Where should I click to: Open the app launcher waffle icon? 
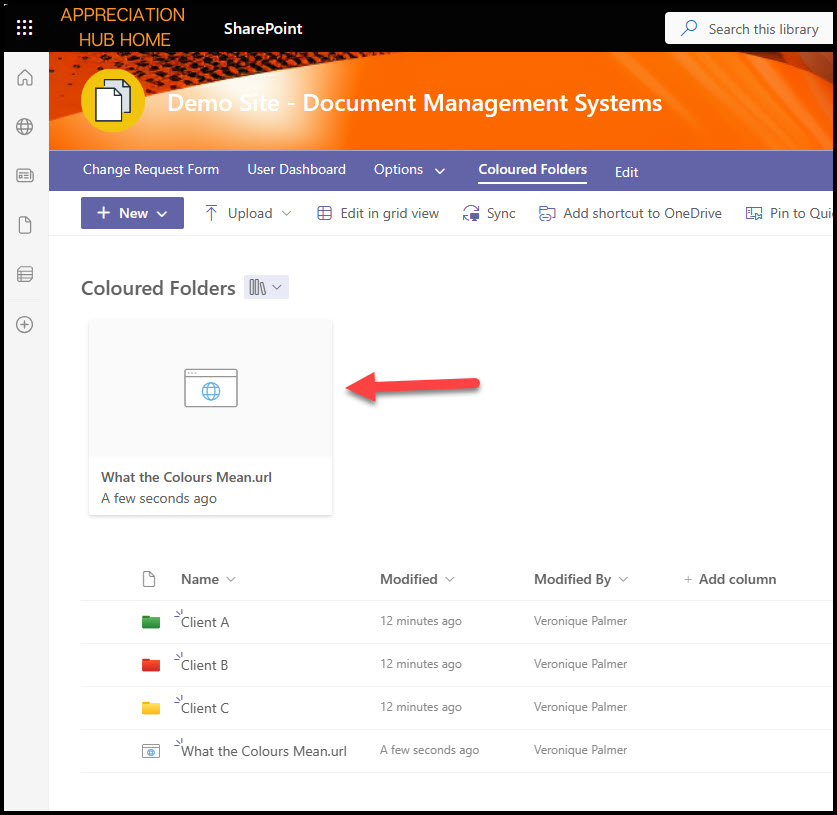(x=25, y=28)
